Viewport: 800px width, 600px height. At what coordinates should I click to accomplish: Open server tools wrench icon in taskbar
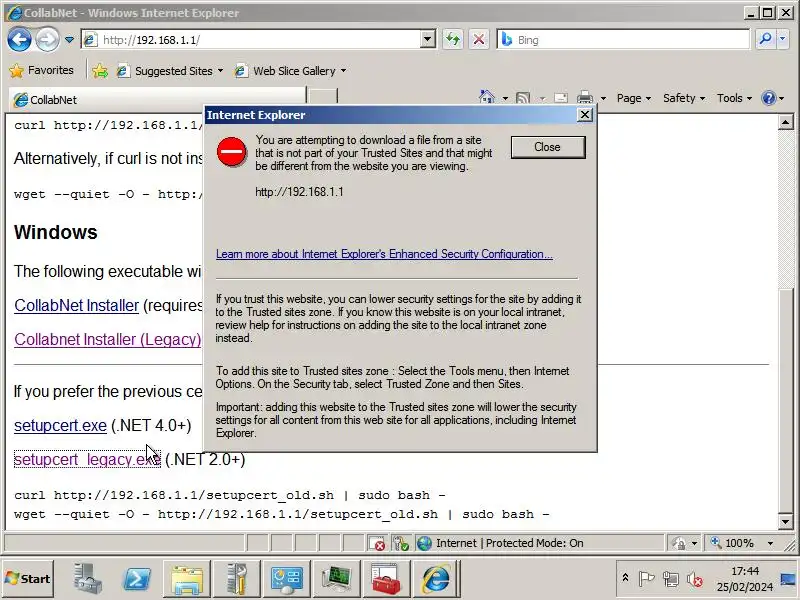pos(237,579)
